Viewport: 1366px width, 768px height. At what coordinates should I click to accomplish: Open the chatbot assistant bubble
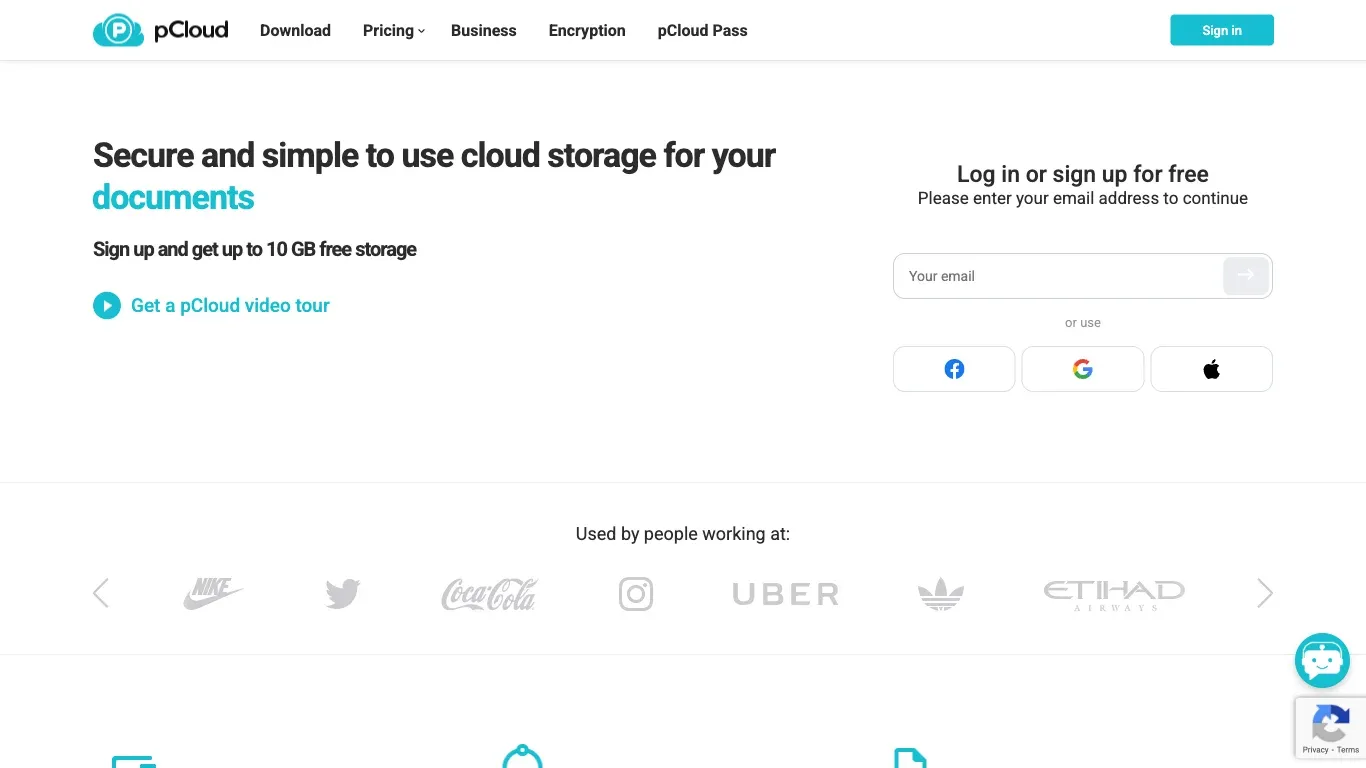point(1322,660)
